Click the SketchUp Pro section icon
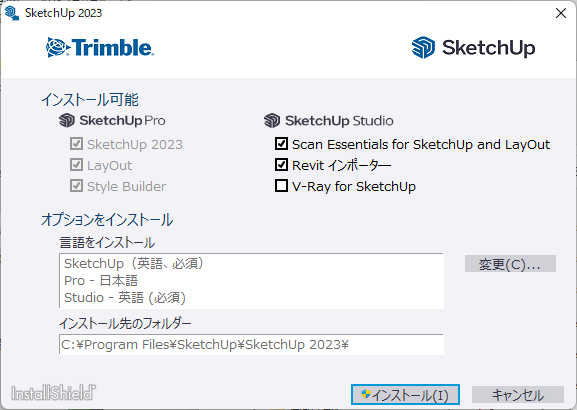Image resolution: width=577 pixels, height=410 pixels. (67, 120)
